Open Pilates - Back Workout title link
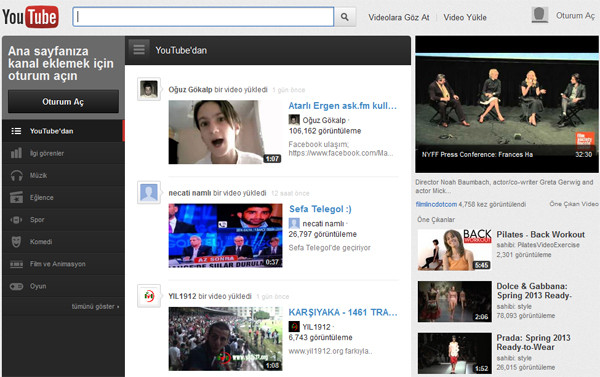Image resolution: width=600 pixels, height=377 pixels. click(x=540, y=234)
